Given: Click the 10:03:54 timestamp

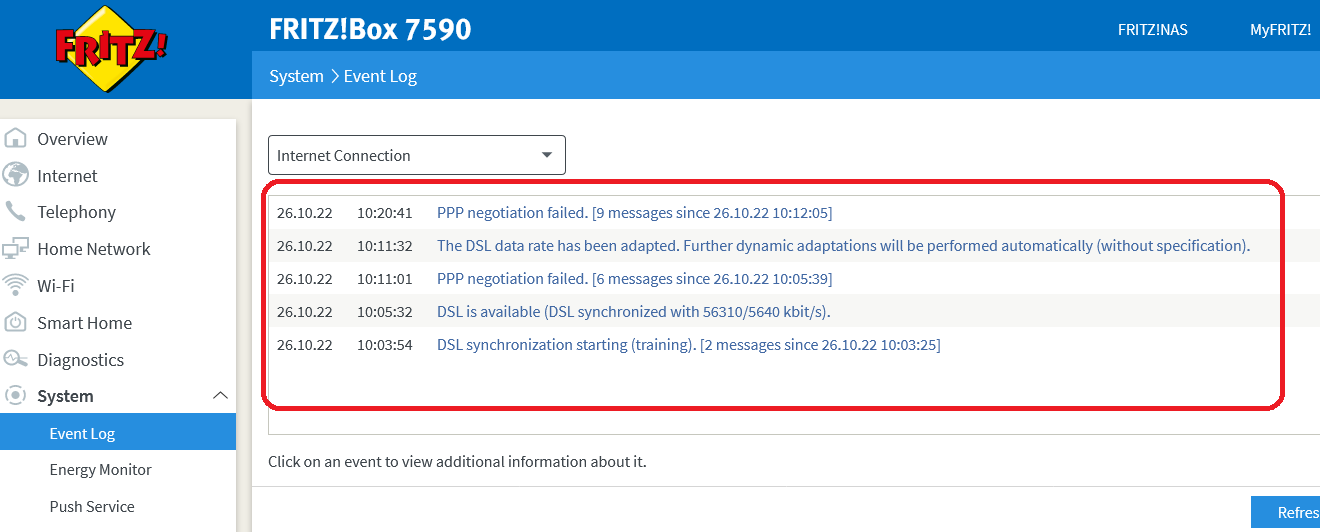Looking at the screenshot, I should (385, 345).
